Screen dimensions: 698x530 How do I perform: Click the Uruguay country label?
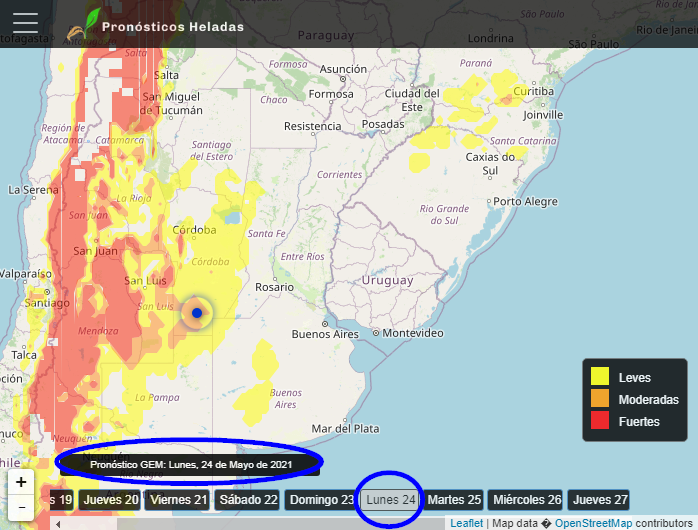coord(387,280)
